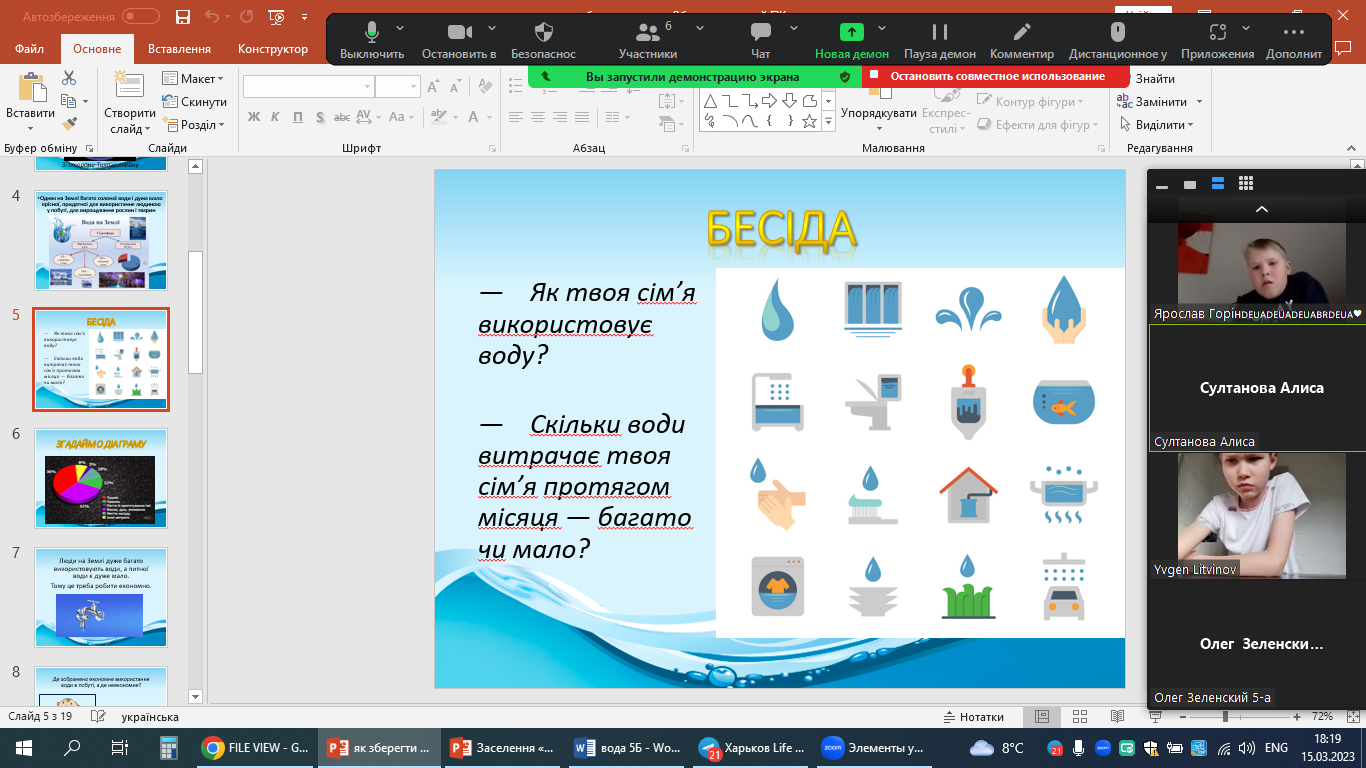Screen dimensions: 1366x768
Task: Open Zoom microphone options arrow
Action: click(401, 28)
